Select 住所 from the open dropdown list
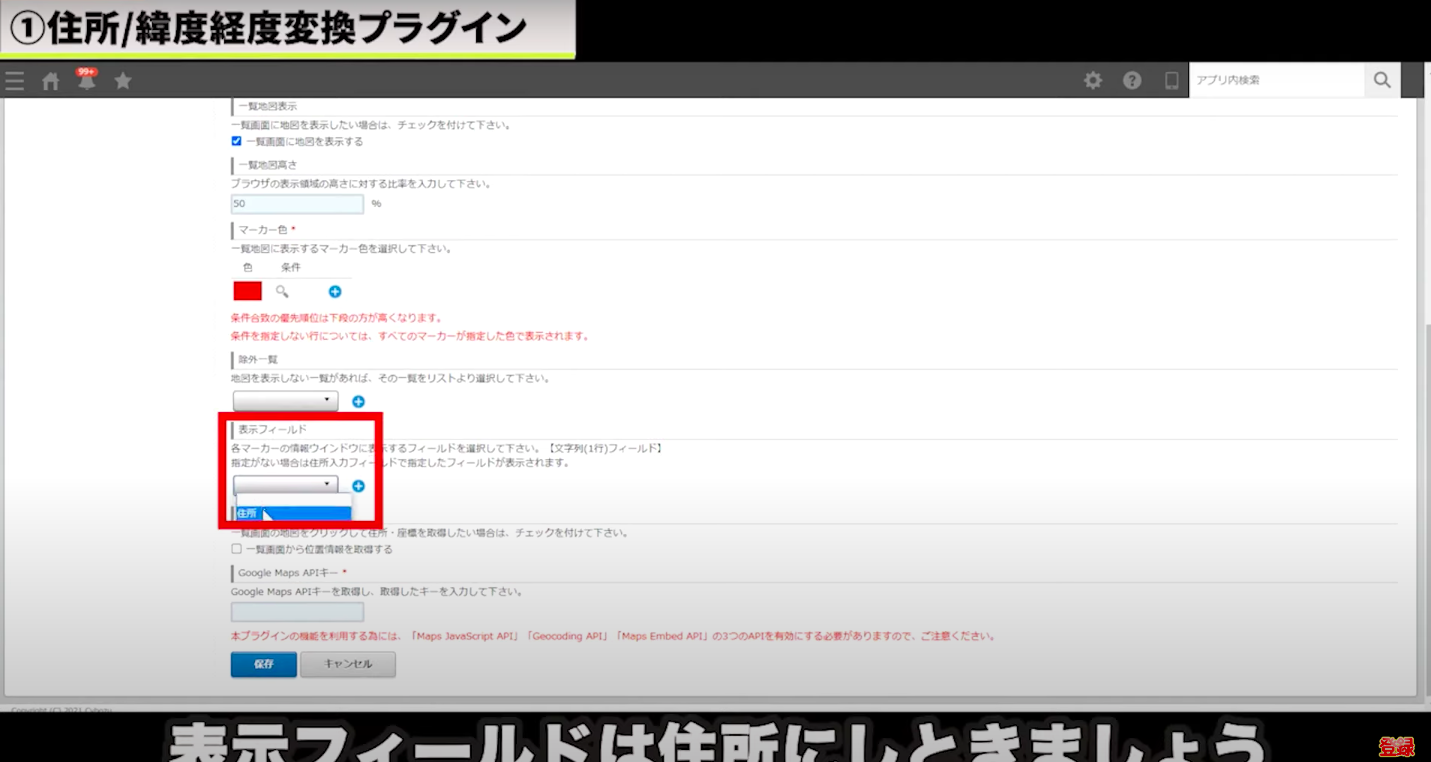This screenshot has height=762, width=1431. (292, 513)
